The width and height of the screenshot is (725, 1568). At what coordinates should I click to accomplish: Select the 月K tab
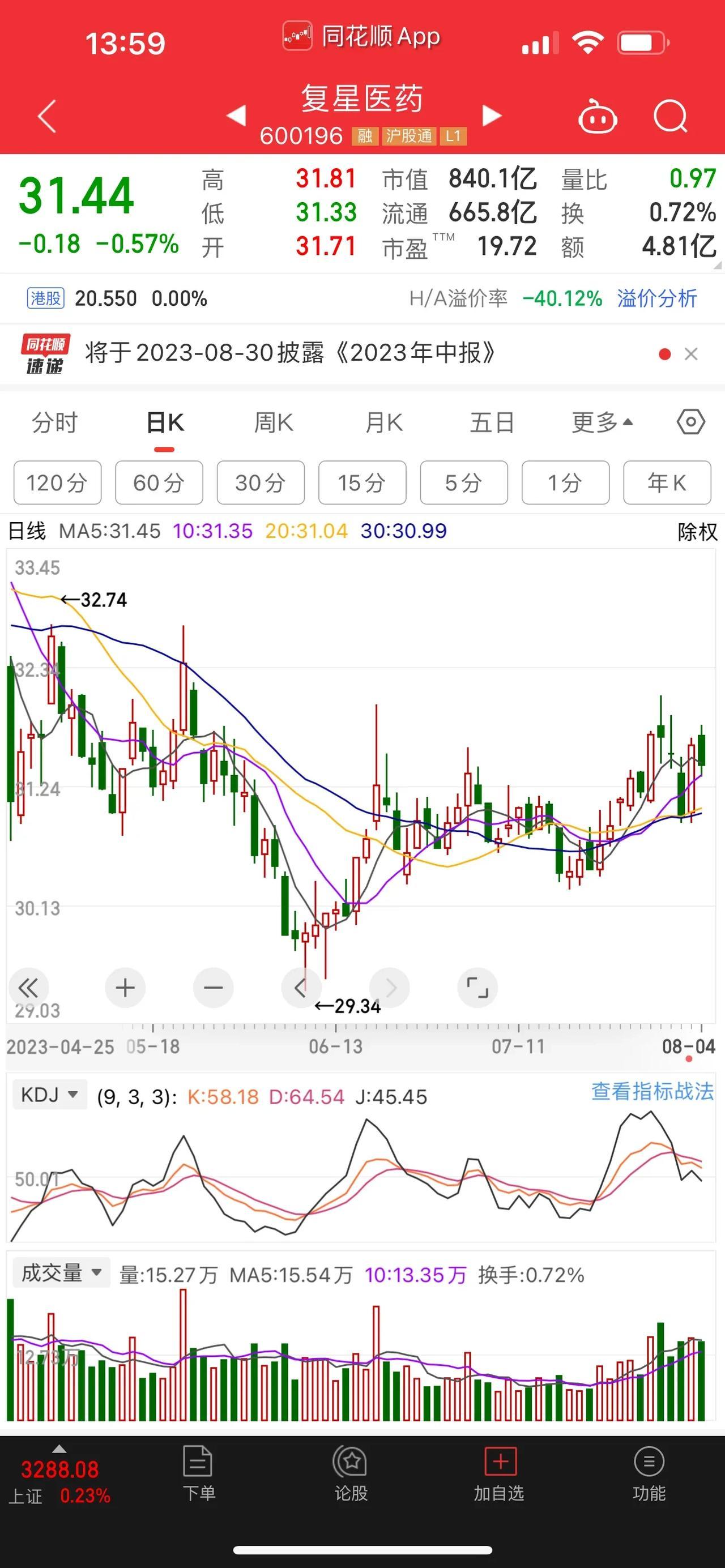click(x=383, y=422)
